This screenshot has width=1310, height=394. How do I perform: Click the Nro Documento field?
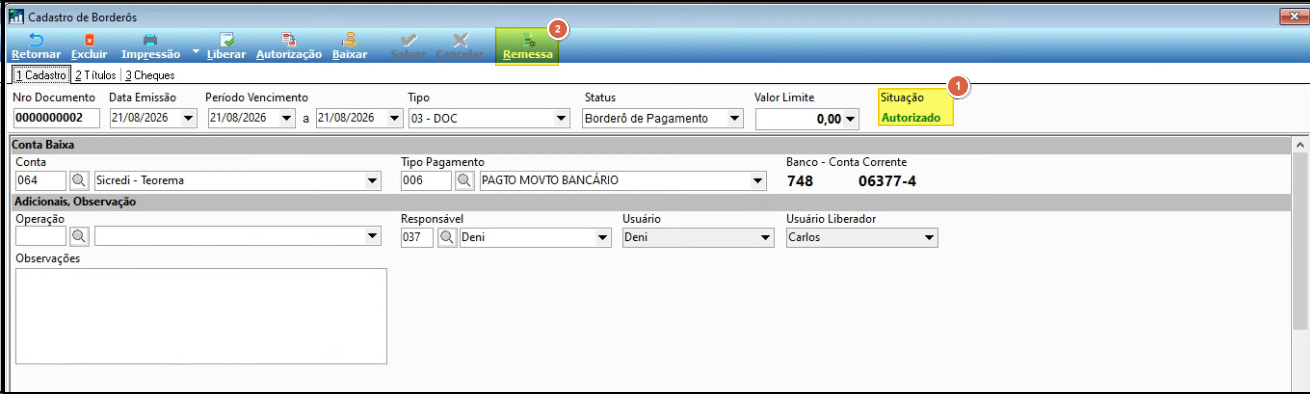[56, 118]
